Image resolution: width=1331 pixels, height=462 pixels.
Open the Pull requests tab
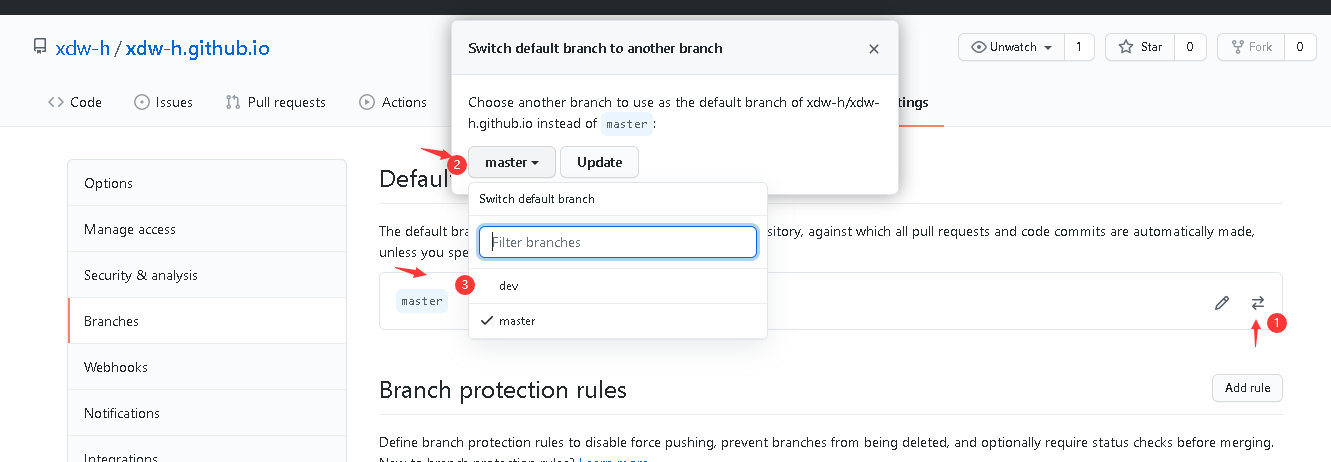[276, 102]
